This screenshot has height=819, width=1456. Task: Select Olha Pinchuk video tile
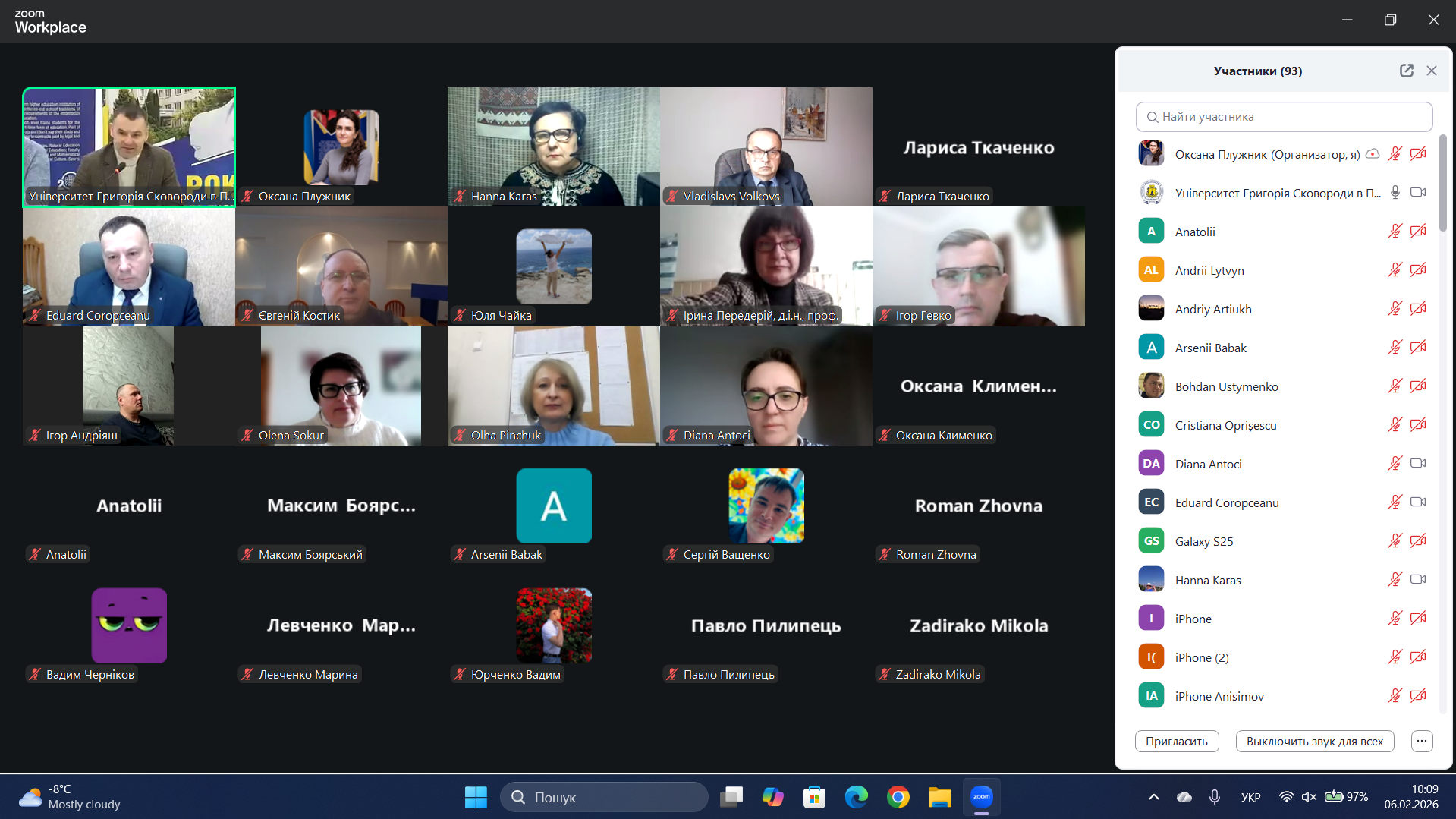[x=553, y=386]
